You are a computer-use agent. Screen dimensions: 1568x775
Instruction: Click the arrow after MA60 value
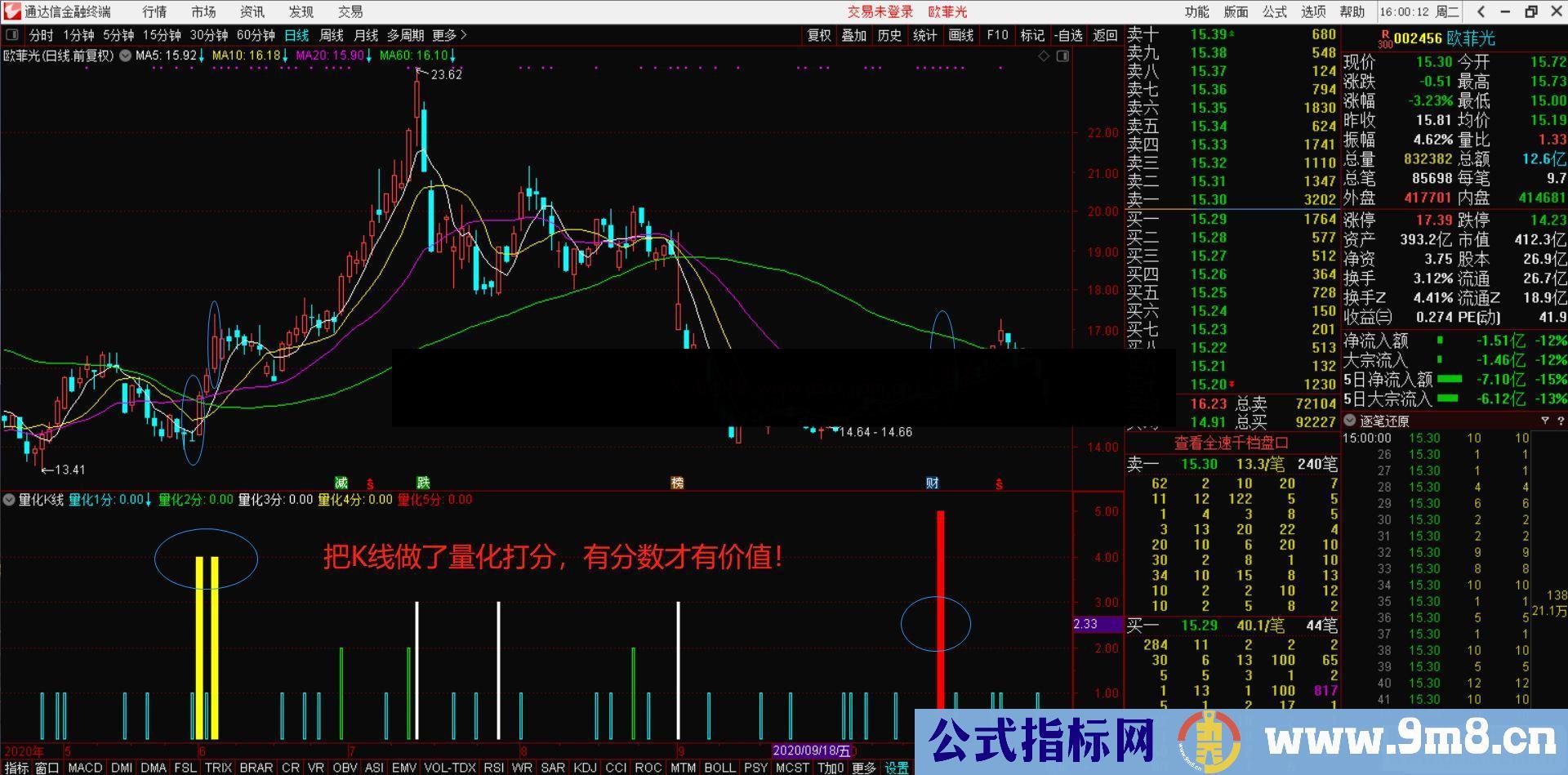point(453,56)
